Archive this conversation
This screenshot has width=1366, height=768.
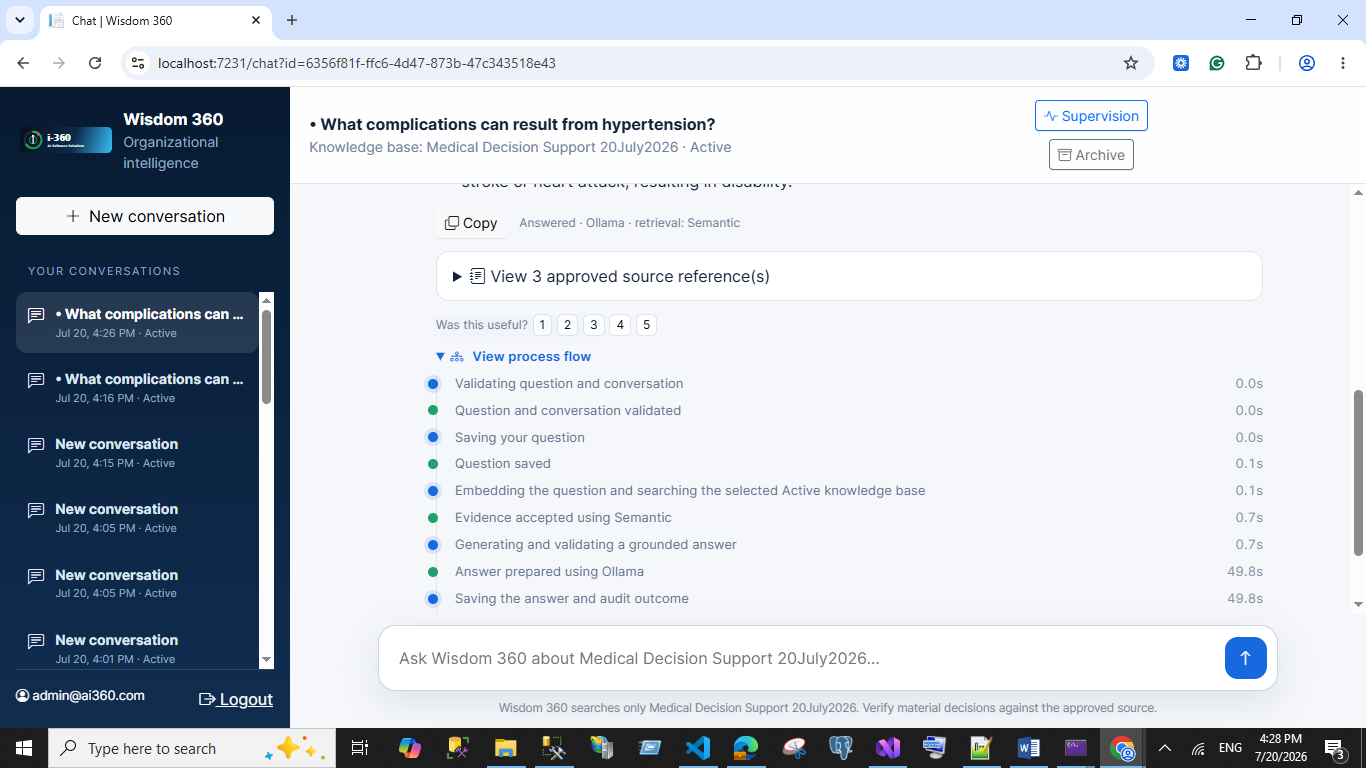tap(1091, 155)
